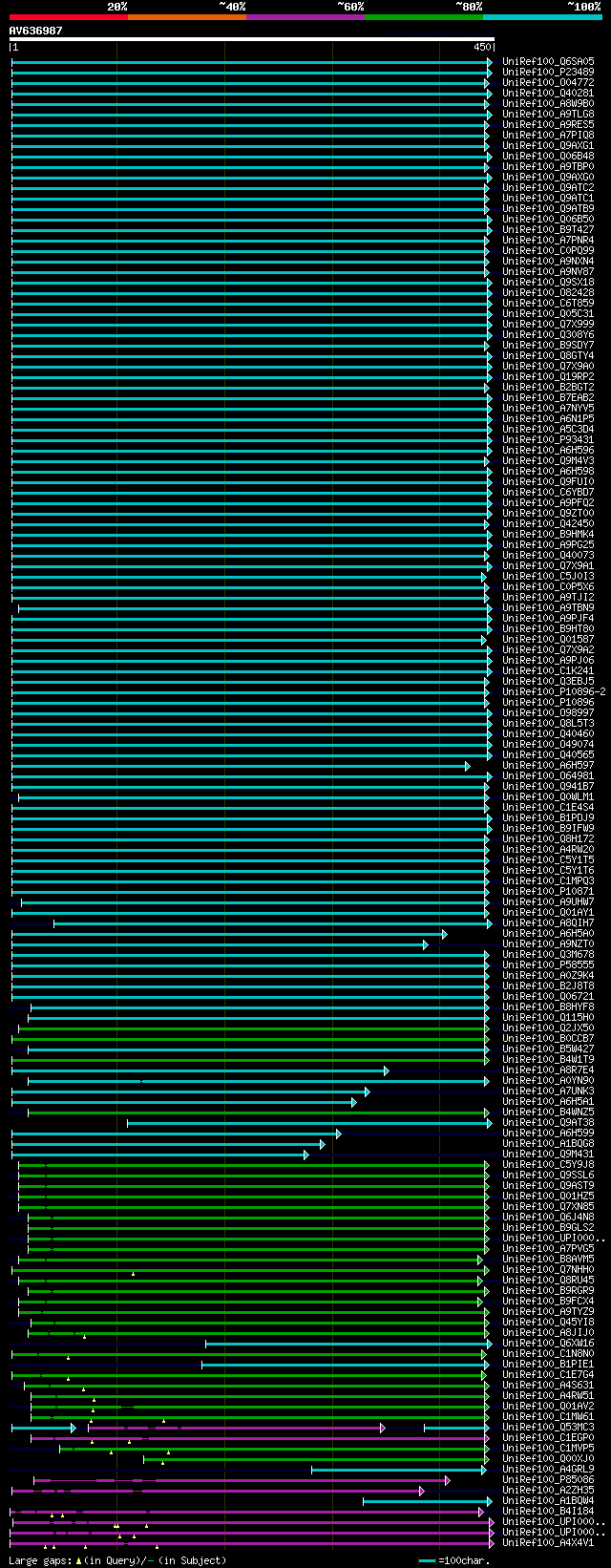Select the UniRef100_A7UNK3 label
Image resolution: width=611 pixels, height=1568 pixels.
coord(548,1091)
